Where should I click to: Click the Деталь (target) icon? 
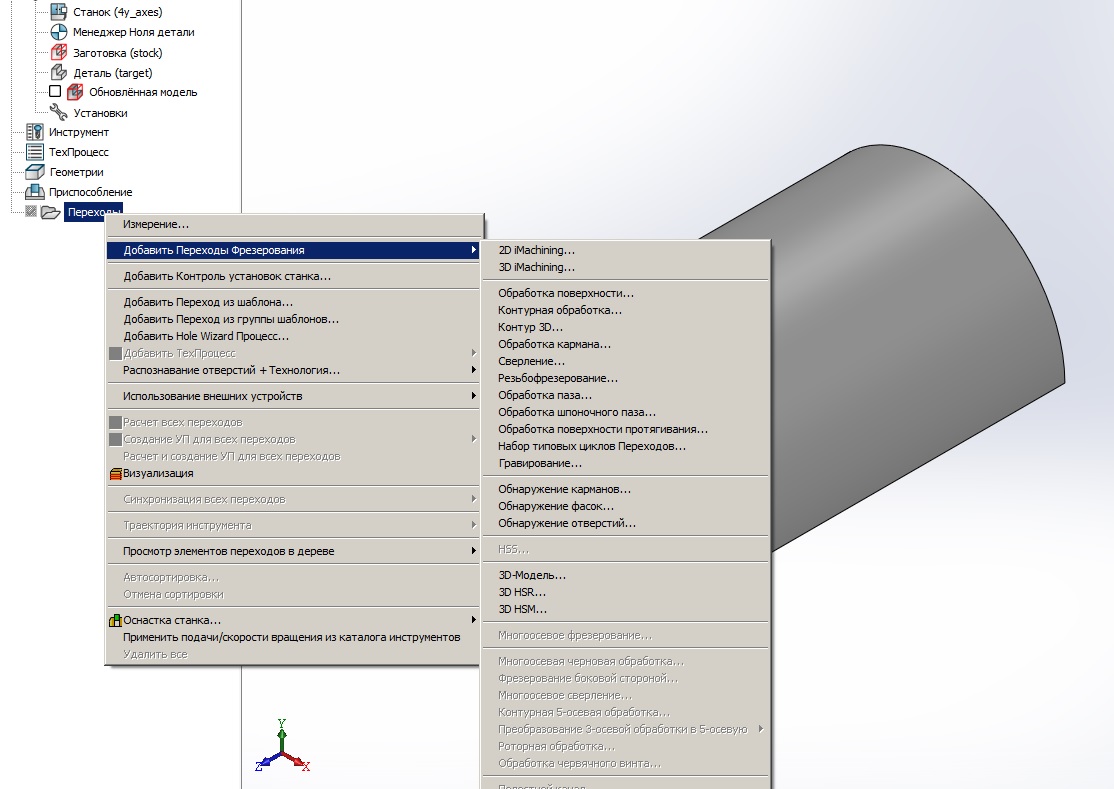click(x=59, y=72)
